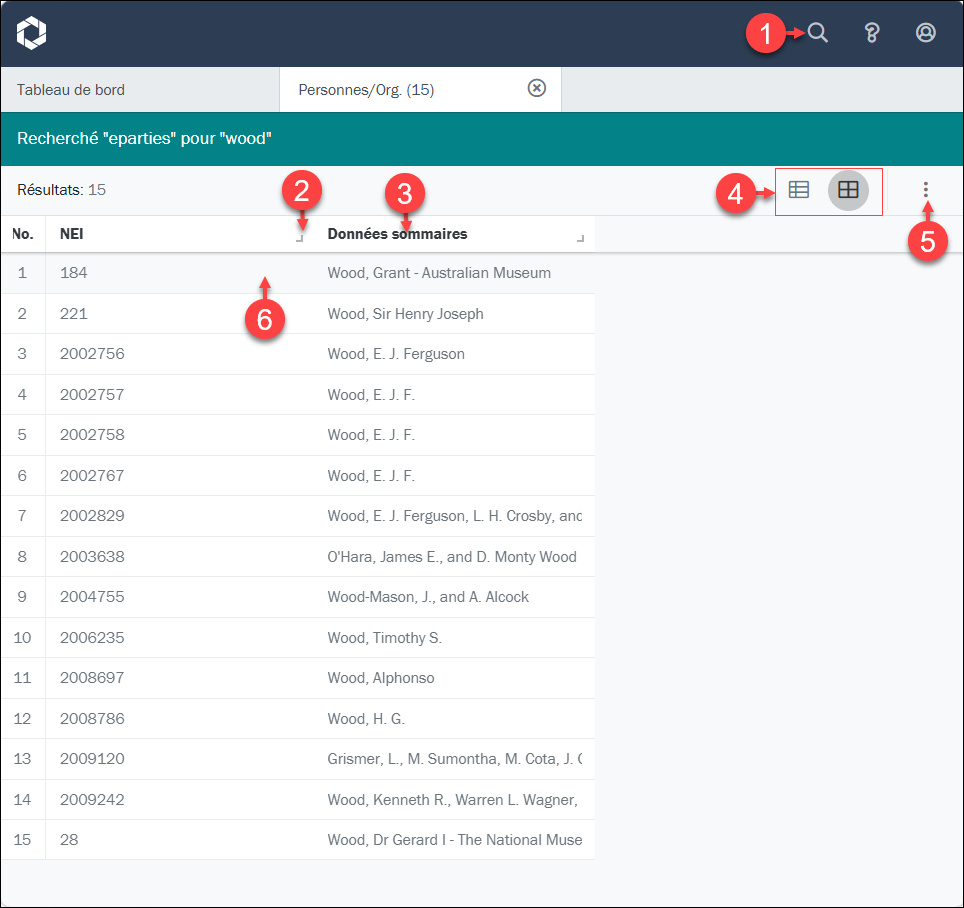The image size is (964, 908).
Task: Open the user account profile icon
Action: (925, 33)
